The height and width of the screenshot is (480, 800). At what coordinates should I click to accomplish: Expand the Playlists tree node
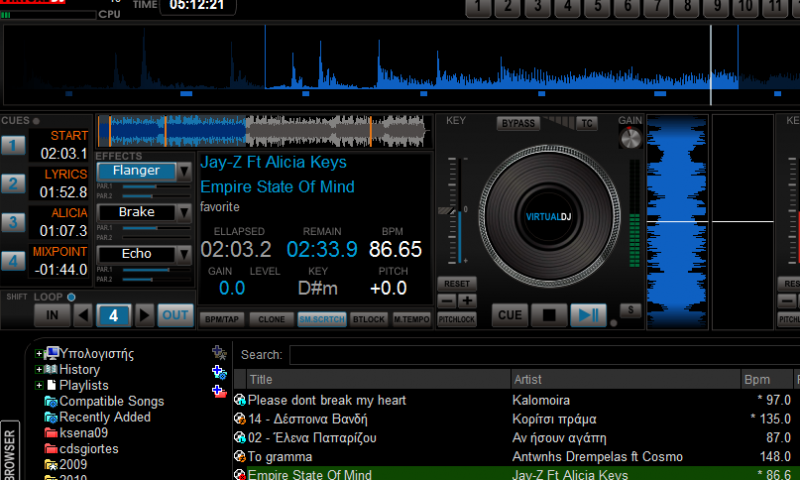(x=39, y=385)
